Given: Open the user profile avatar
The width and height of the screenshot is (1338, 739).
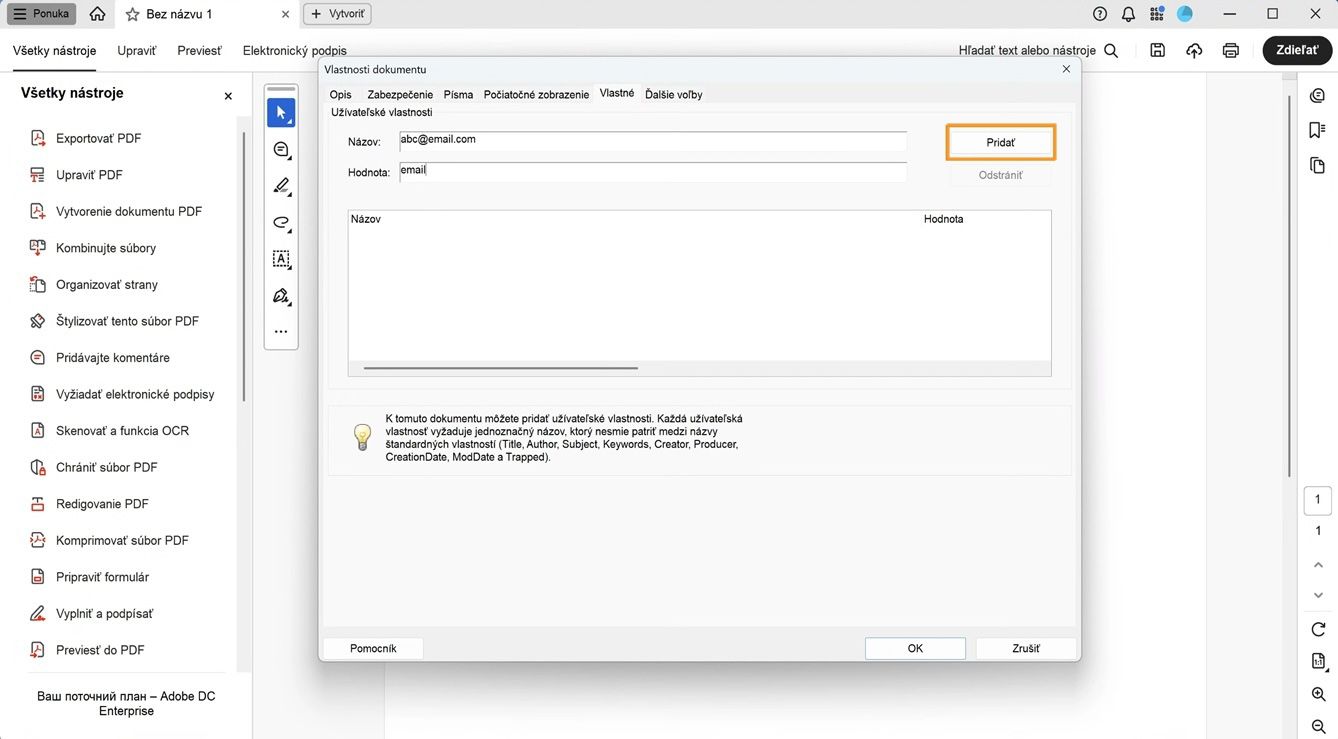Looking at the screenshot, I should pyautogui.click(x=1185, y=14).
